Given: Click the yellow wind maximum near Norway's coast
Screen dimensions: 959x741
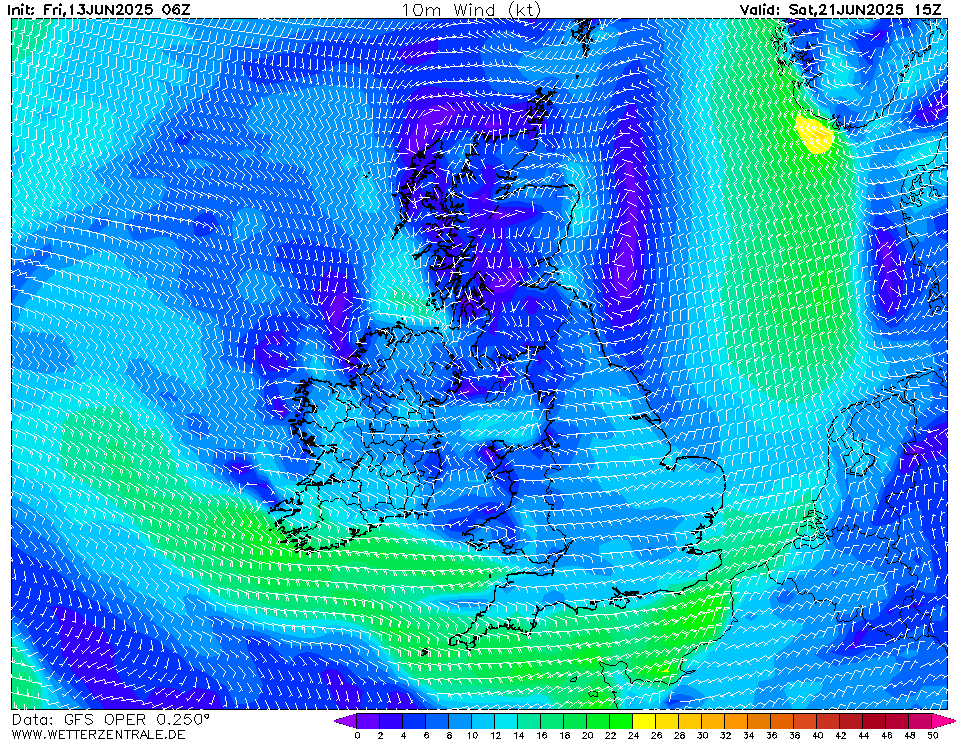Looking at the screenshot, I should [x=814, y=135].
